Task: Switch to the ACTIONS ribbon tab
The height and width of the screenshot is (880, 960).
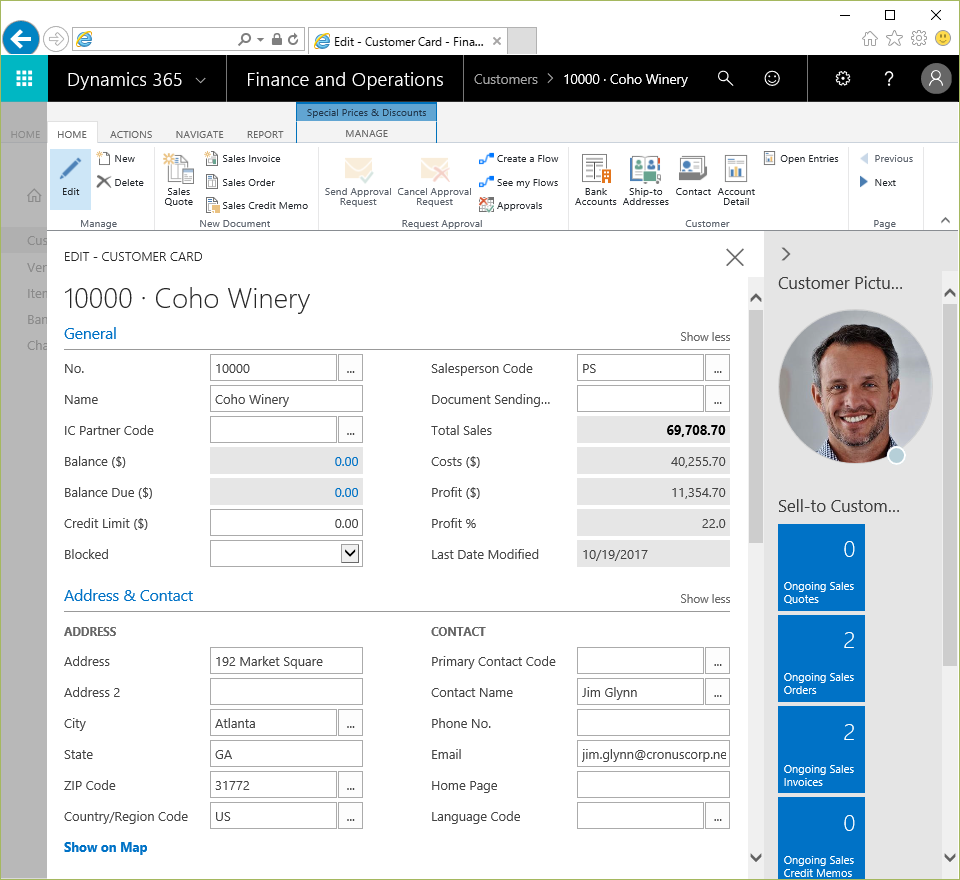Action: pos(131,134)
